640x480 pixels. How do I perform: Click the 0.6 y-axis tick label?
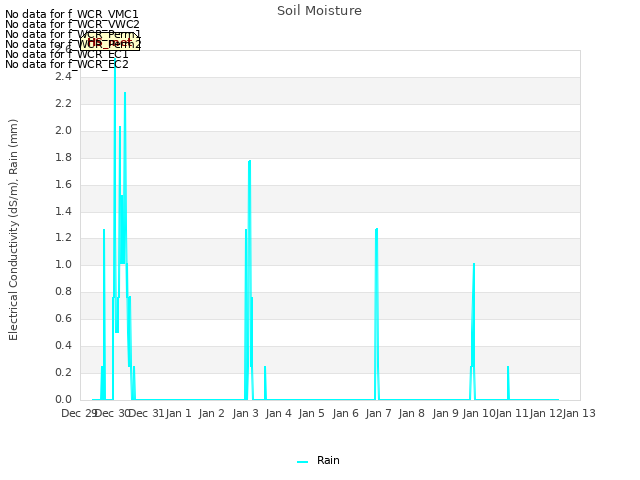pyautogui.click(x=63, y=318)
